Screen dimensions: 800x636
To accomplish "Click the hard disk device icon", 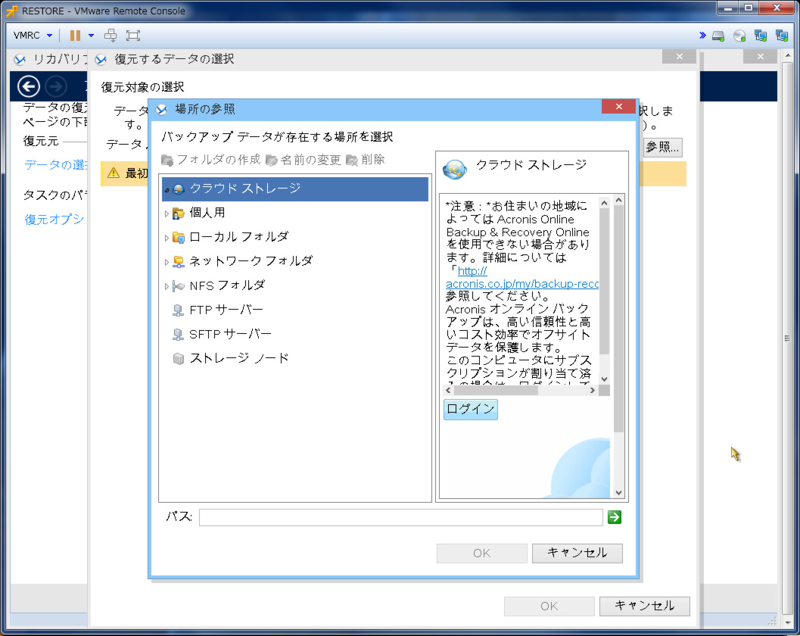I will 717,36.
